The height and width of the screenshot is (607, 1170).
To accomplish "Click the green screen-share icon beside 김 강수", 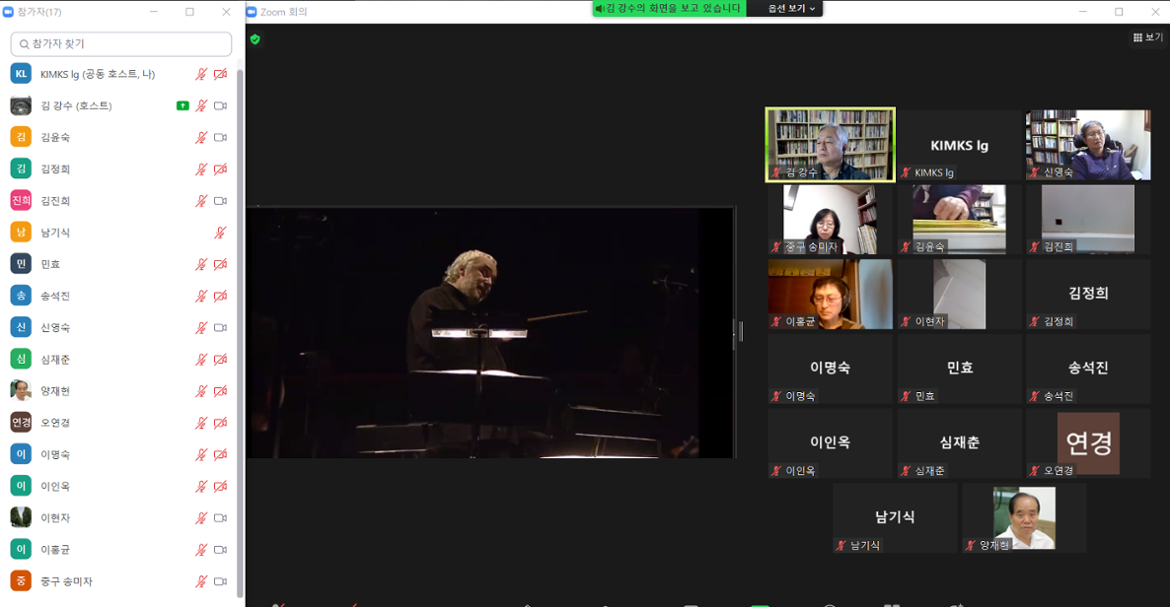I will (x=182, y=106).
